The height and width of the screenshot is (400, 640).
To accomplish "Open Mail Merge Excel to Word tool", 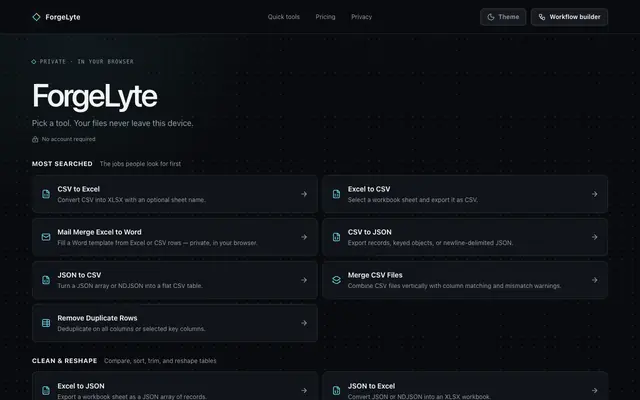I will click(175, 237).
